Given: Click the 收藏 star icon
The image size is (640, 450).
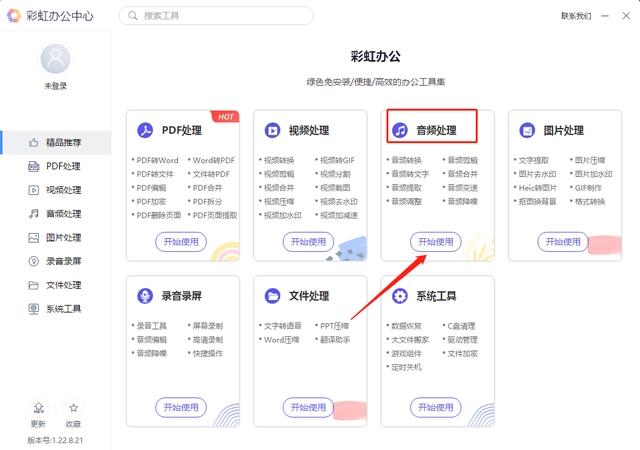Looking at the screenshot, I should 73,408.
